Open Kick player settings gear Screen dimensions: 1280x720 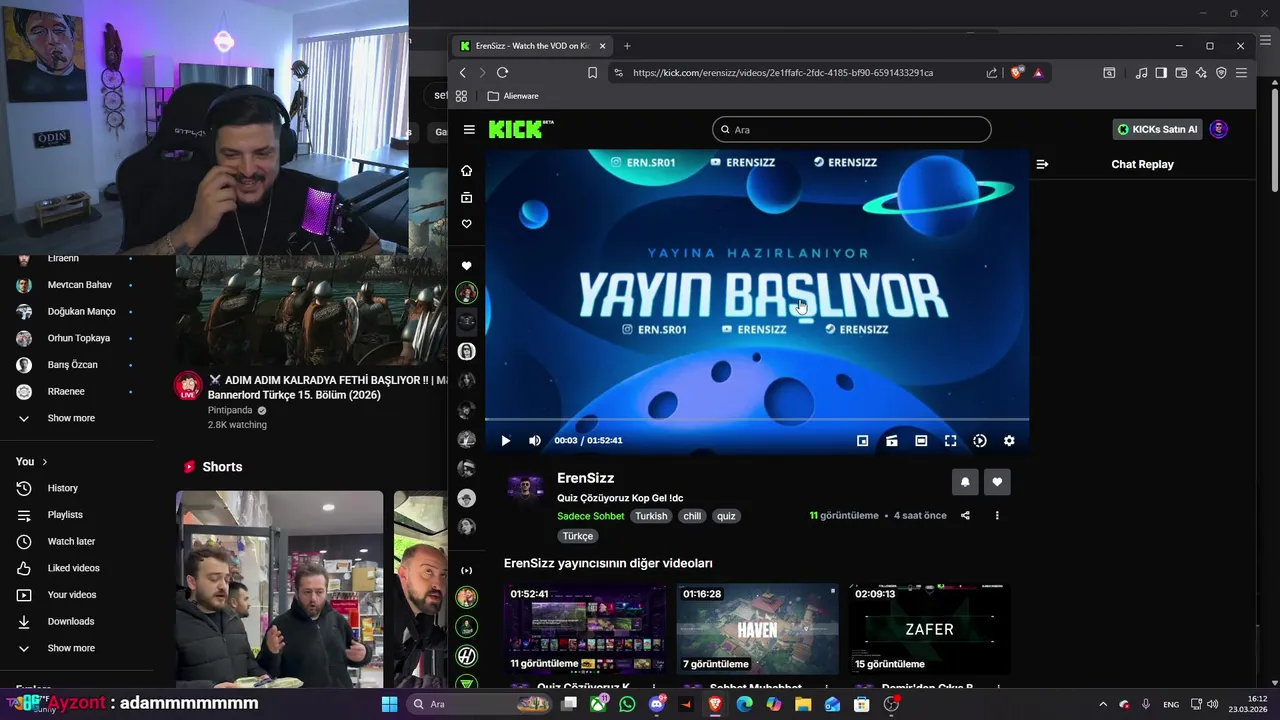coord(1009,441)
